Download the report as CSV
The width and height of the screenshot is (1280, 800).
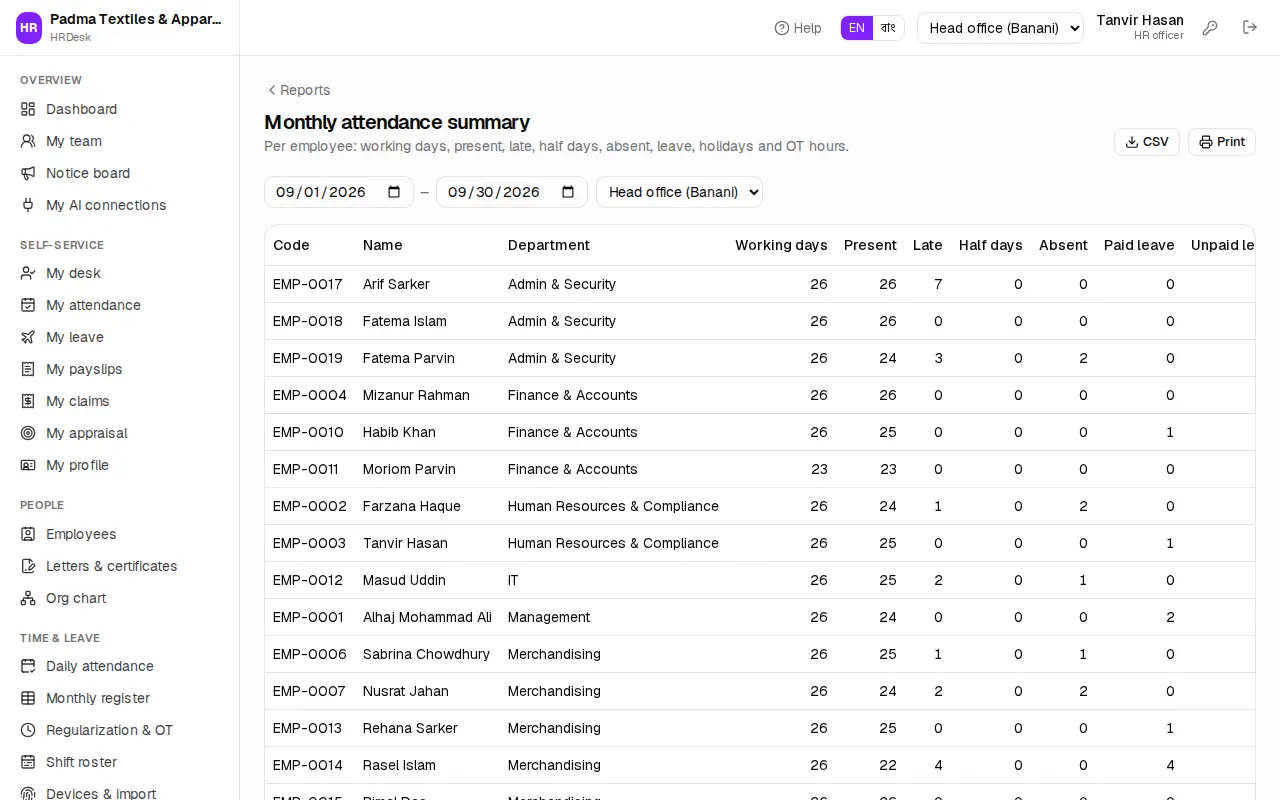1147,142
